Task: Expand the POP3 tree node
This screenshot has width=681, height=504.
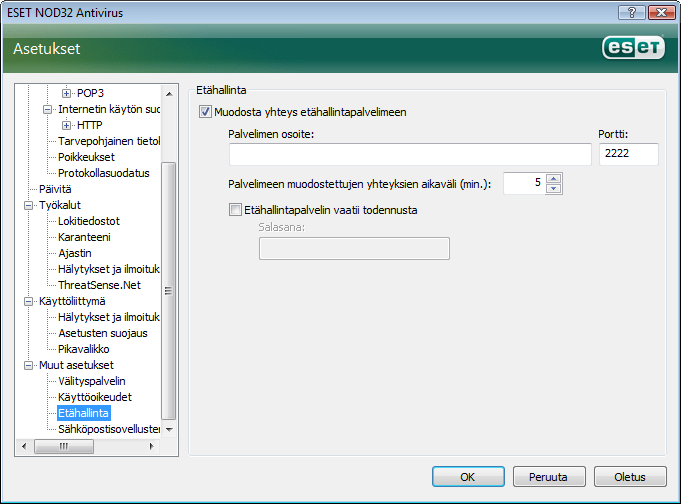Action: coord(66,93)
